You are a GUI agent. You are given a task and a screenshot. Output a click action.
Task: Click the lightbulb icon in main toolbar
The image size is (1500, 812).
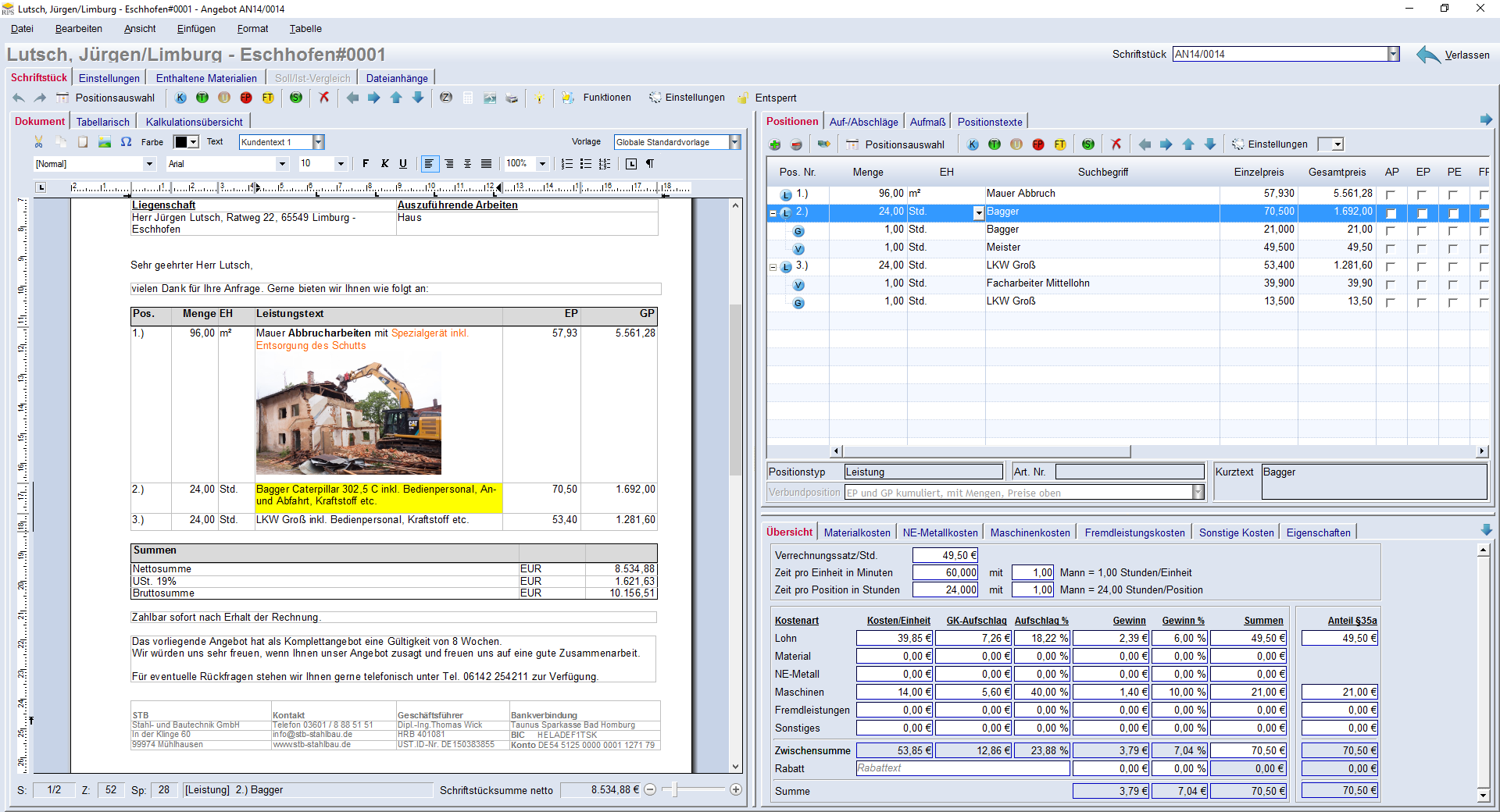click(539, 98)
